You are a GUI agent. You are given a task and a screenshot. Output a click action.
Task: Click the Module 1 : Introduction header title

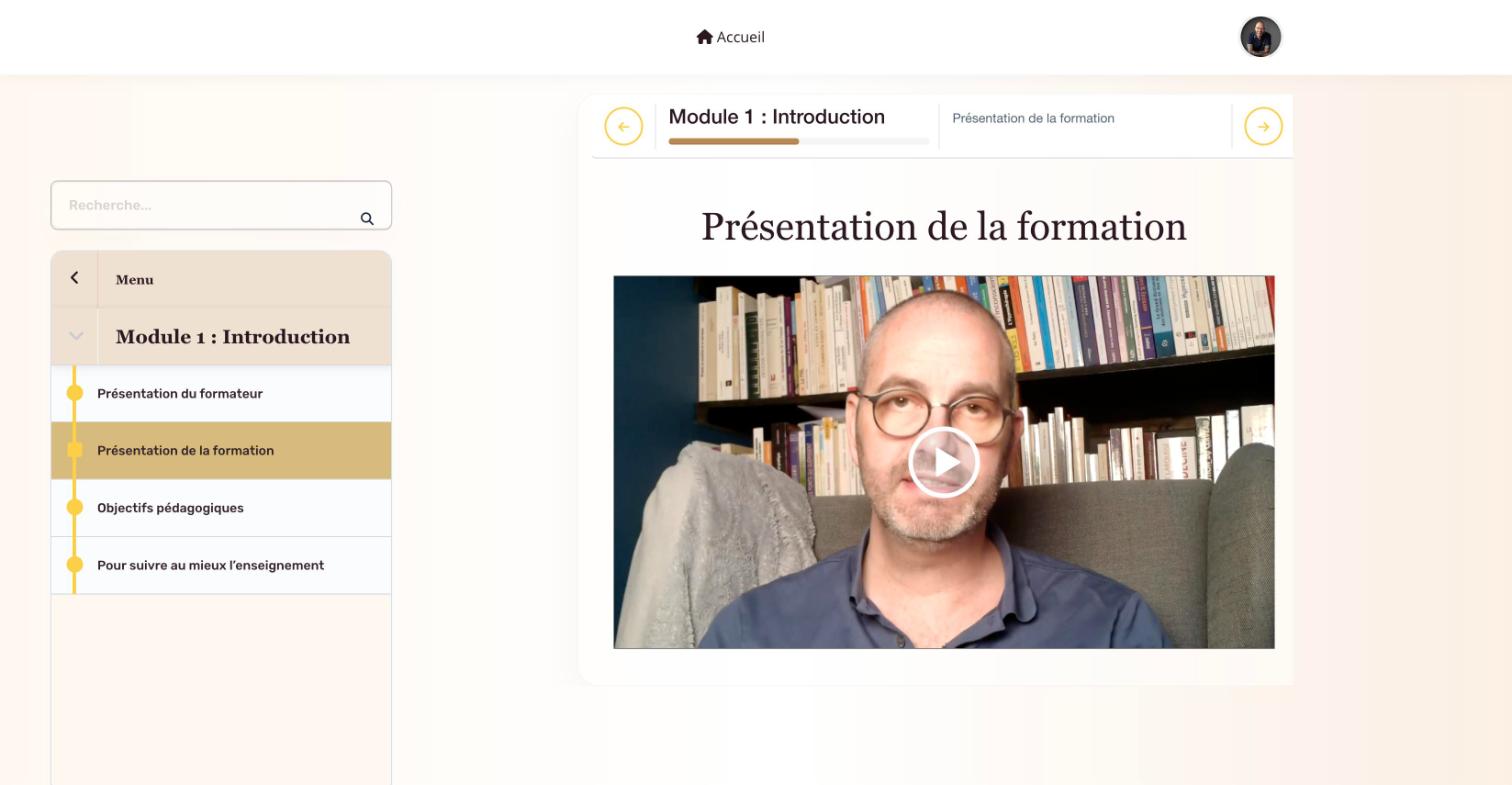777,117
